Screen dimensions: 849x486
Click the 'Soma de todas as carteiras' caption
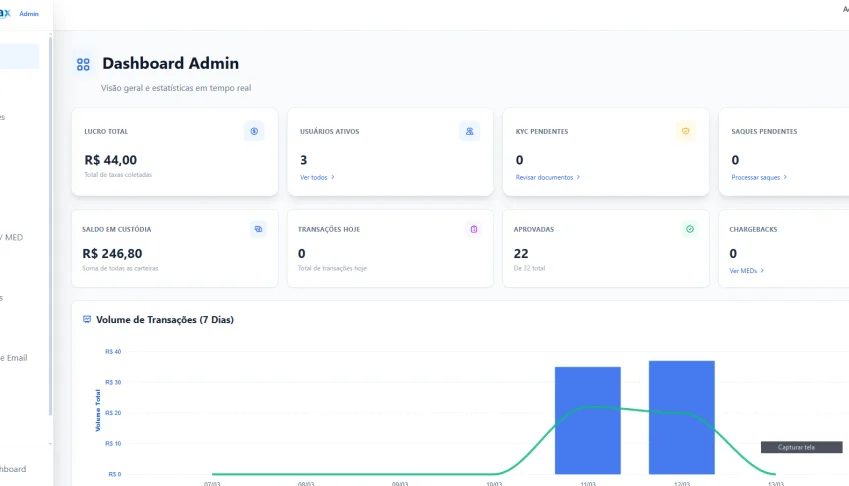click(x=120, y=268)
